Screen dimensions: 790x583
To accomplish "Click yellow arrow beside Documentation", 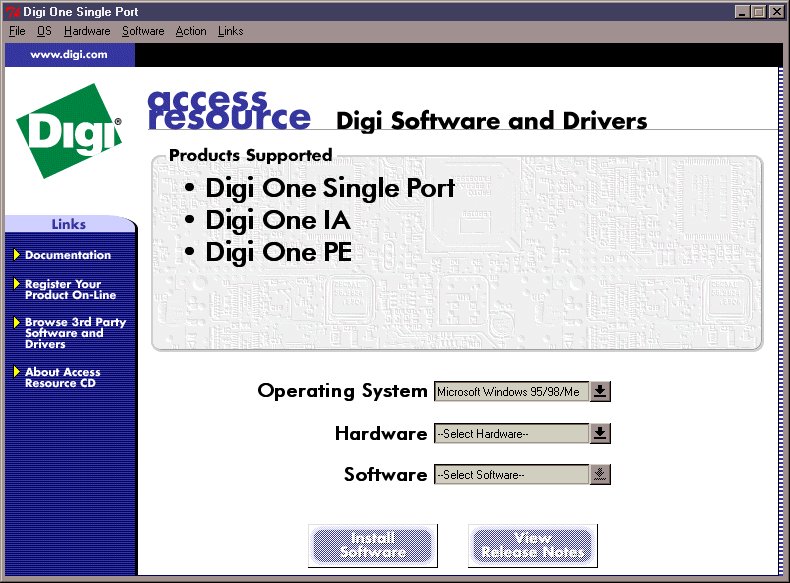I will [x=17, y=255].
